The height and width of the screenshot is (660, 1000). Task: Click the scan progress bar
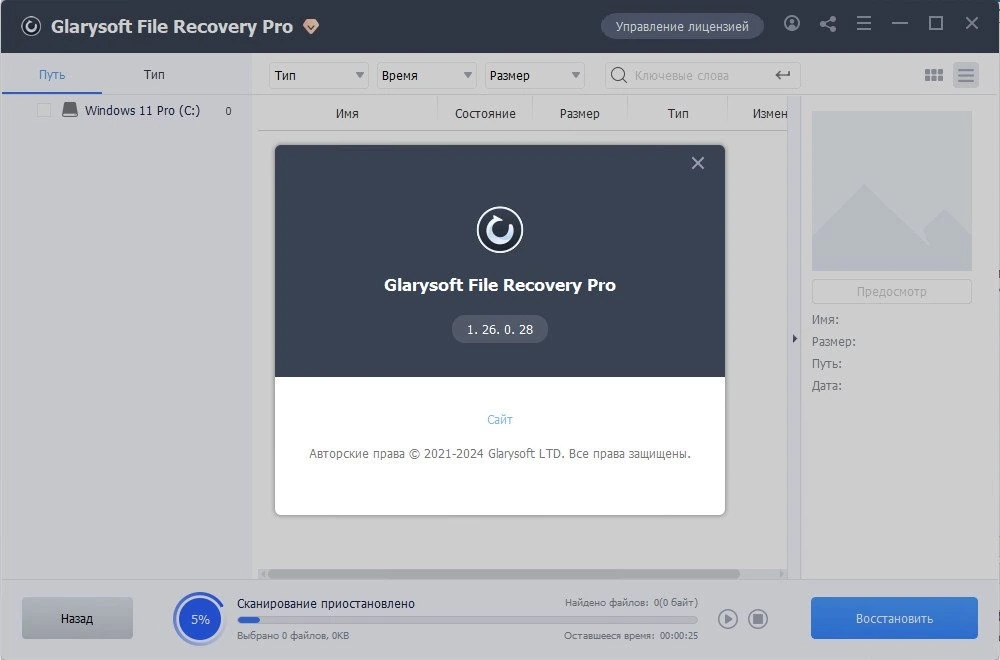[x=467, y=620]
